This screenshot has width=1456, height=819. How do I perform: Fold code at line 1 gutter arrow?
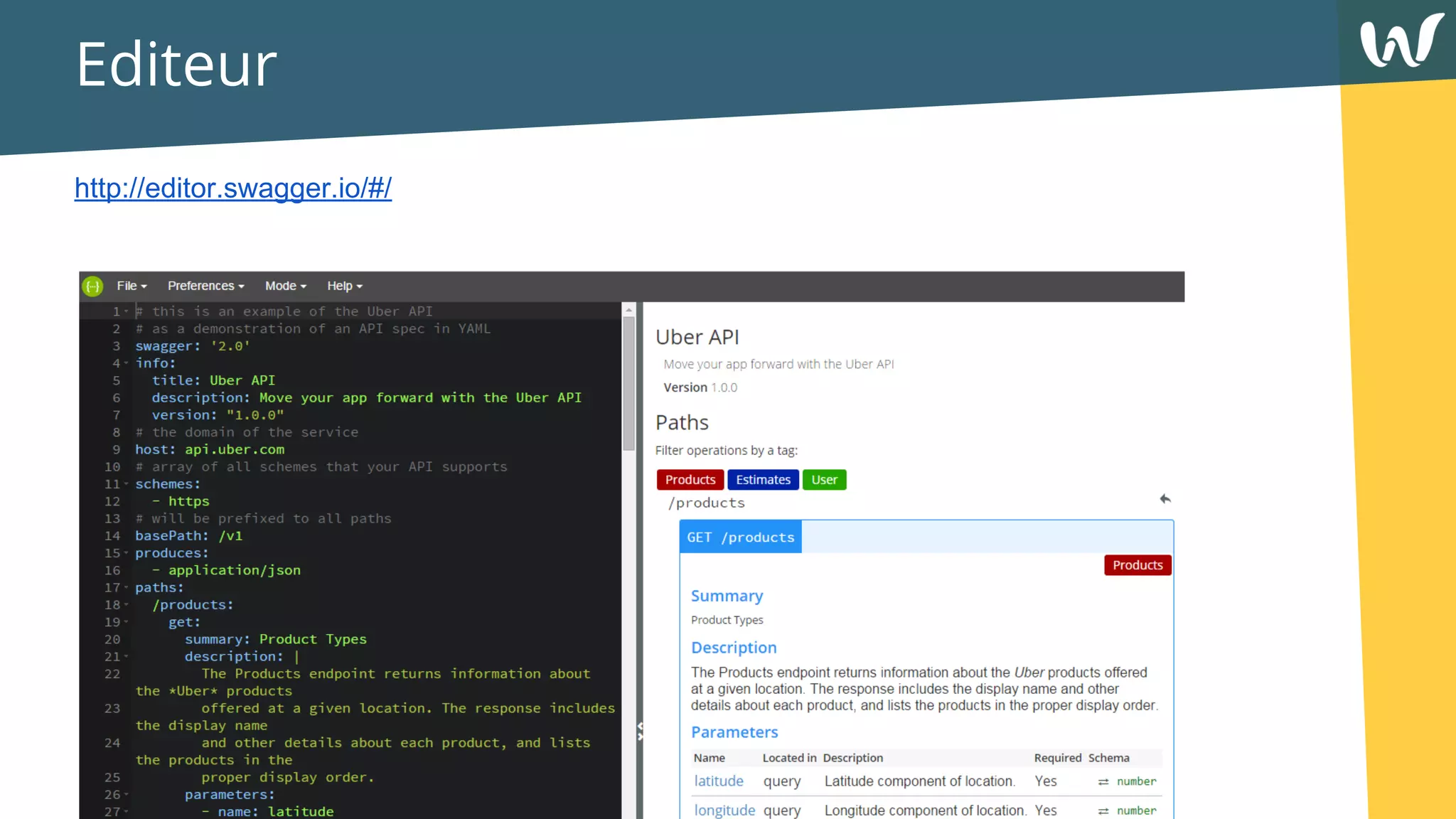tap(127, 311)
